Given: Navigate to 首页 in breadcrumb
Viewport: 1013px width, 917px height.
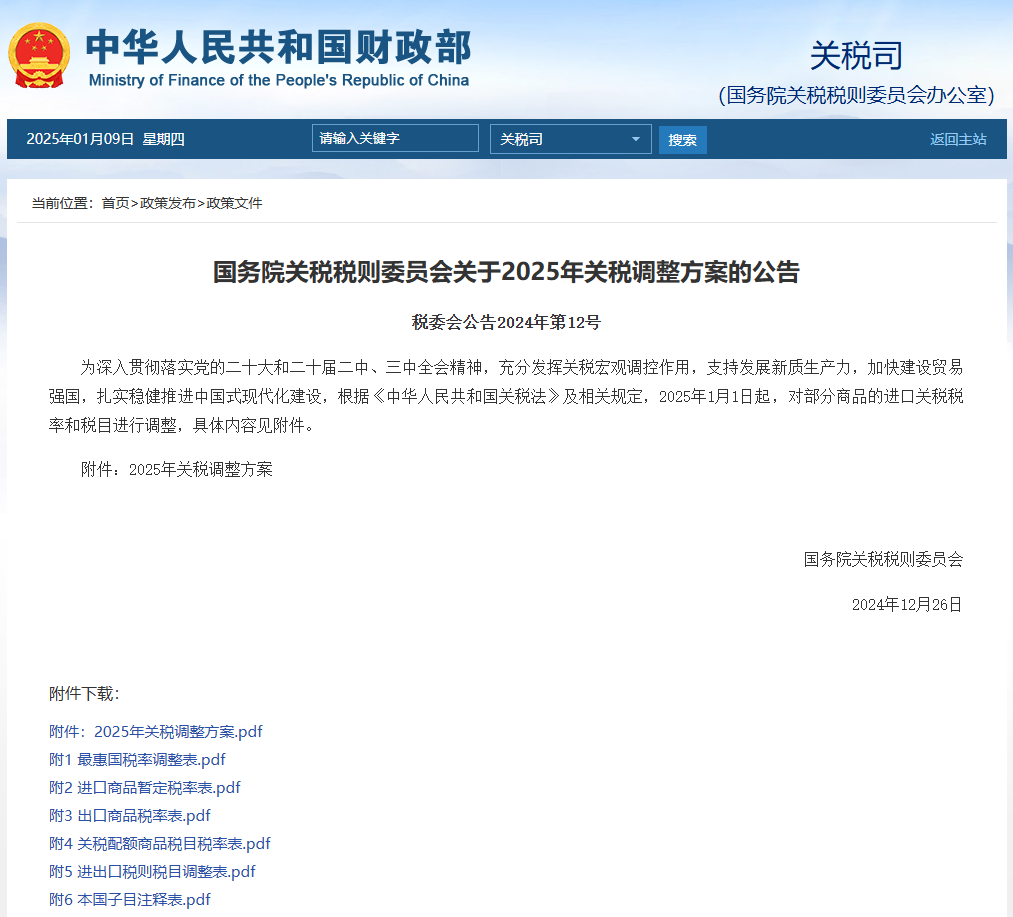Looking at the screenshot, I should tap(115, 203).
